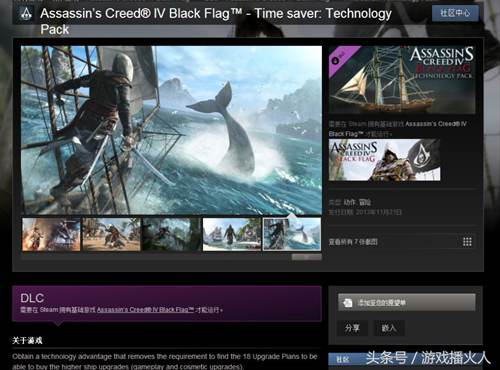Open the Assassin's Creed IV Black Flag base game link
The image size is (500, 370).
[x=145, y=310]
